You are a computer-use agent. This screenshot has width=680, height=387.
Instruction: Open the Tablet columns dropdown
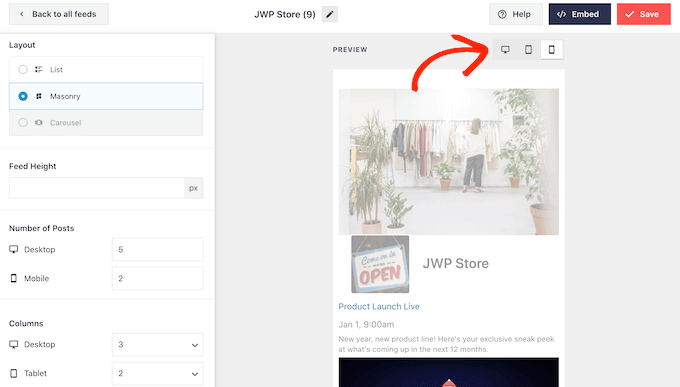157,373
